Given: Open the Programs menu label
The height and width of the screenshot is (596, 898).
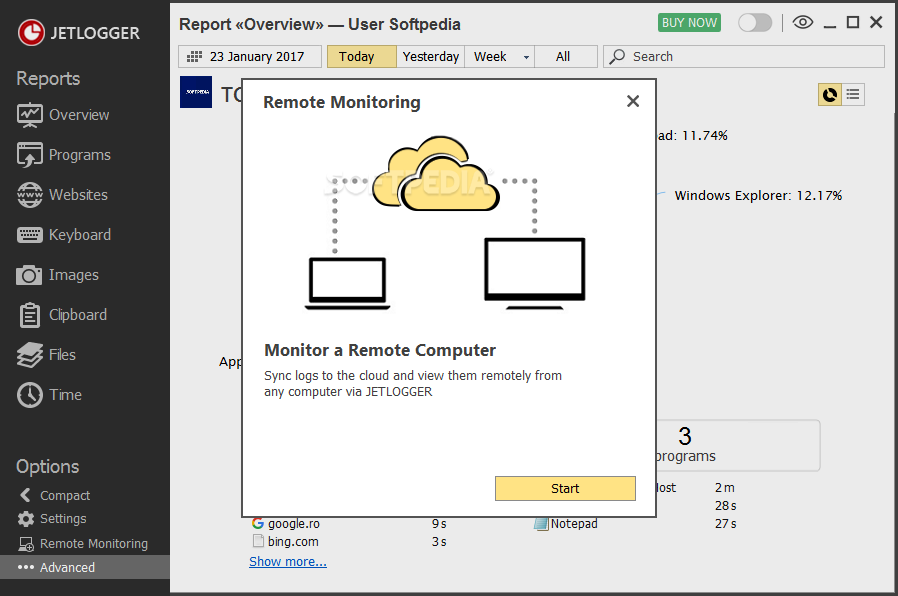Looking at the screenshot, I should (80, 155).
